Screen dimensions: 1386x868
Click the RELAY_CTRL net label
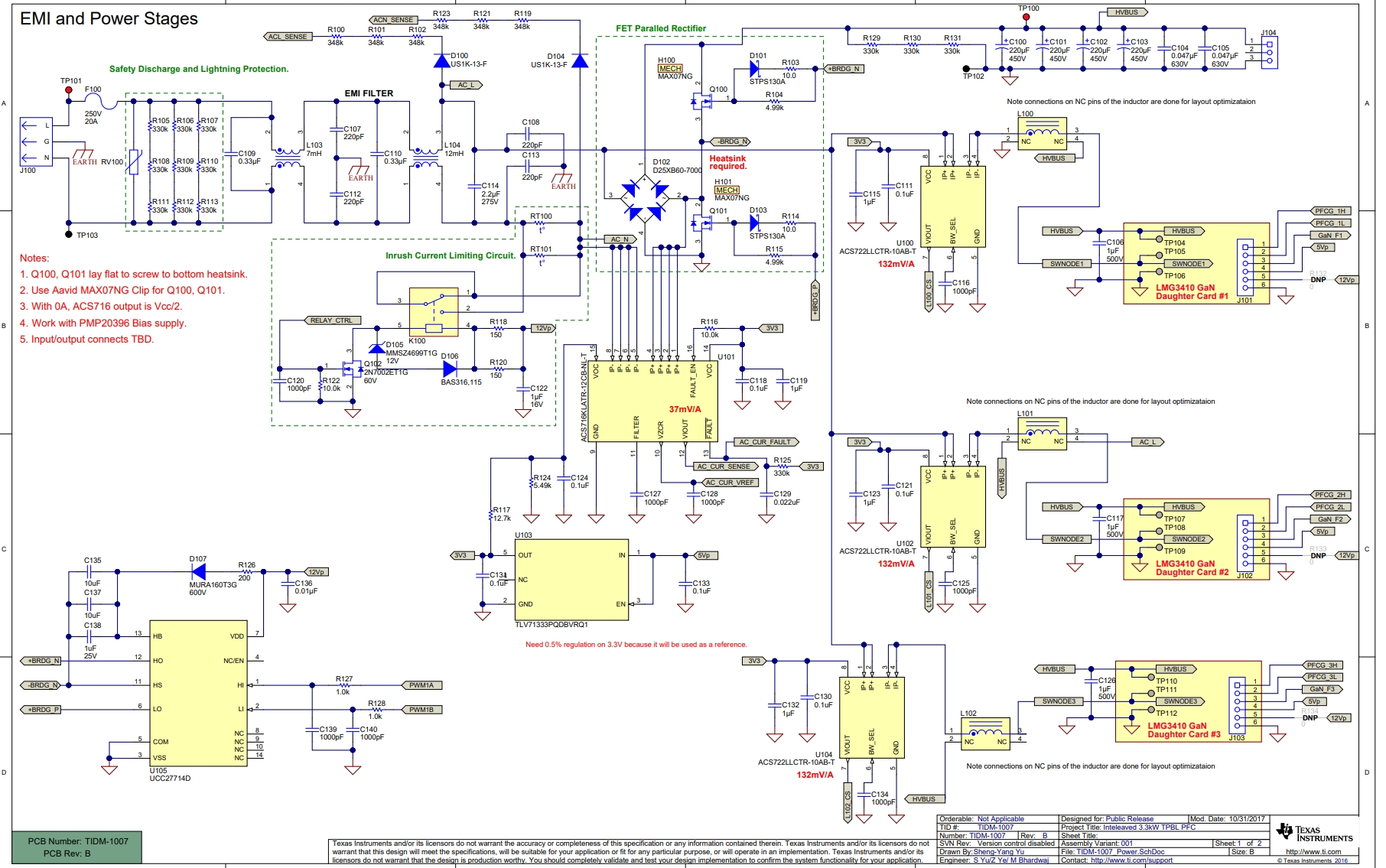click(333, 320)
